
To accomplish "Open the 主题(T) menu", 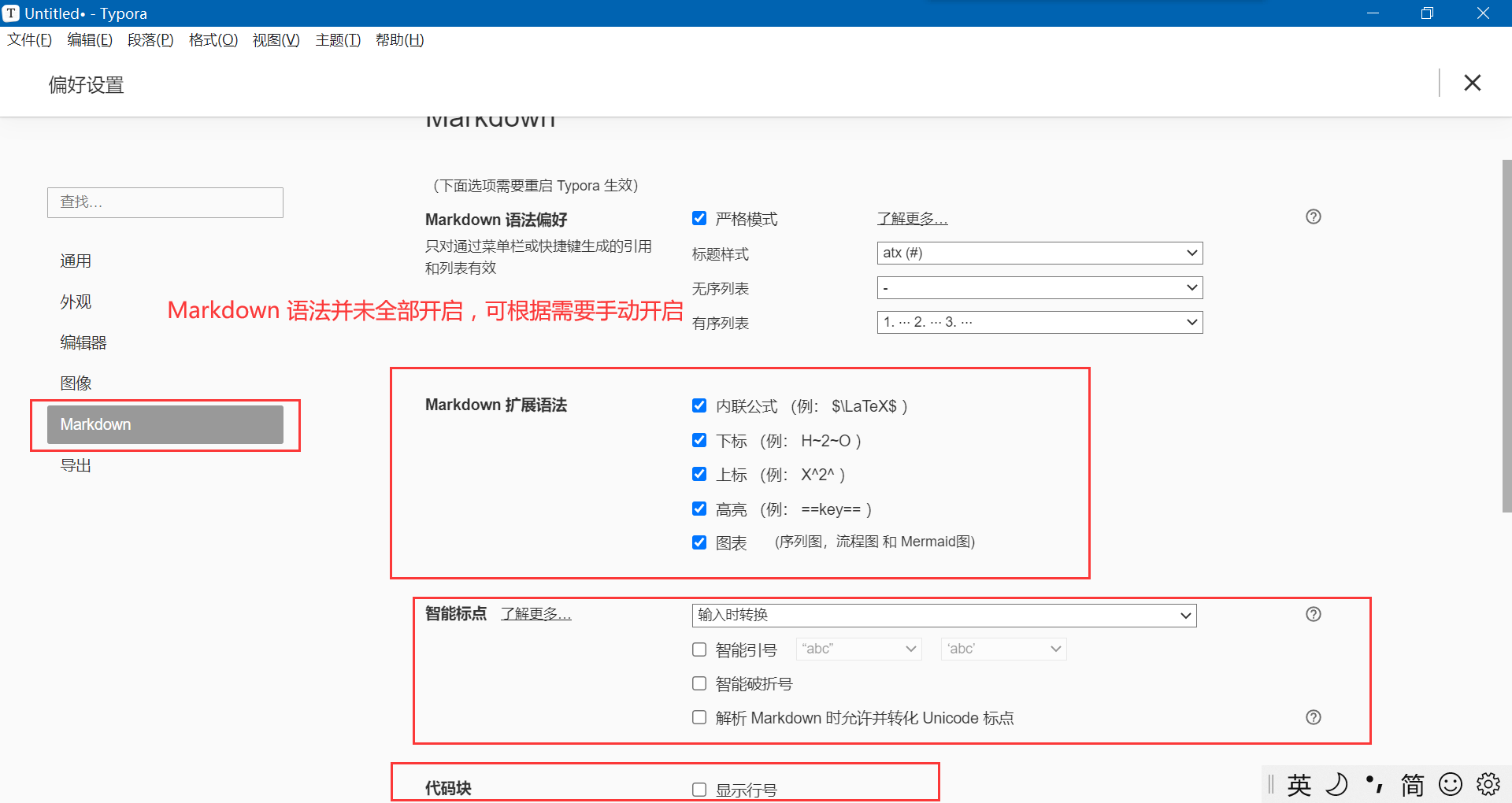I will [337, 39].
